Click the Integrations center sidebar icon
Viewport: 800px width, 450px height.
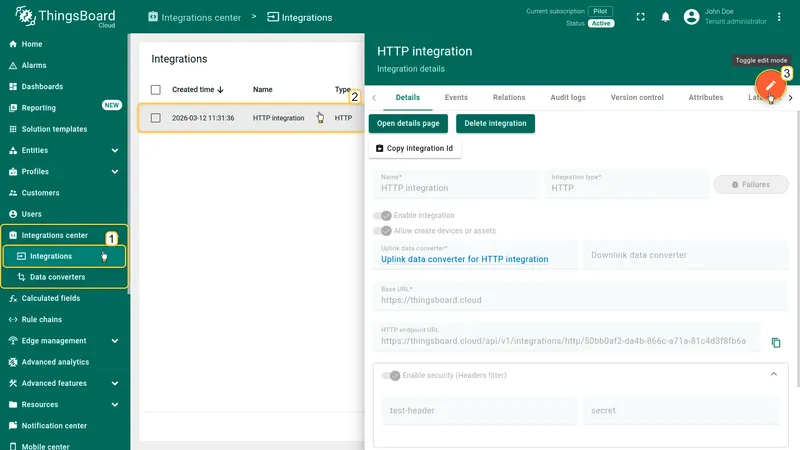pyautogui.click(x=13, y=235)
